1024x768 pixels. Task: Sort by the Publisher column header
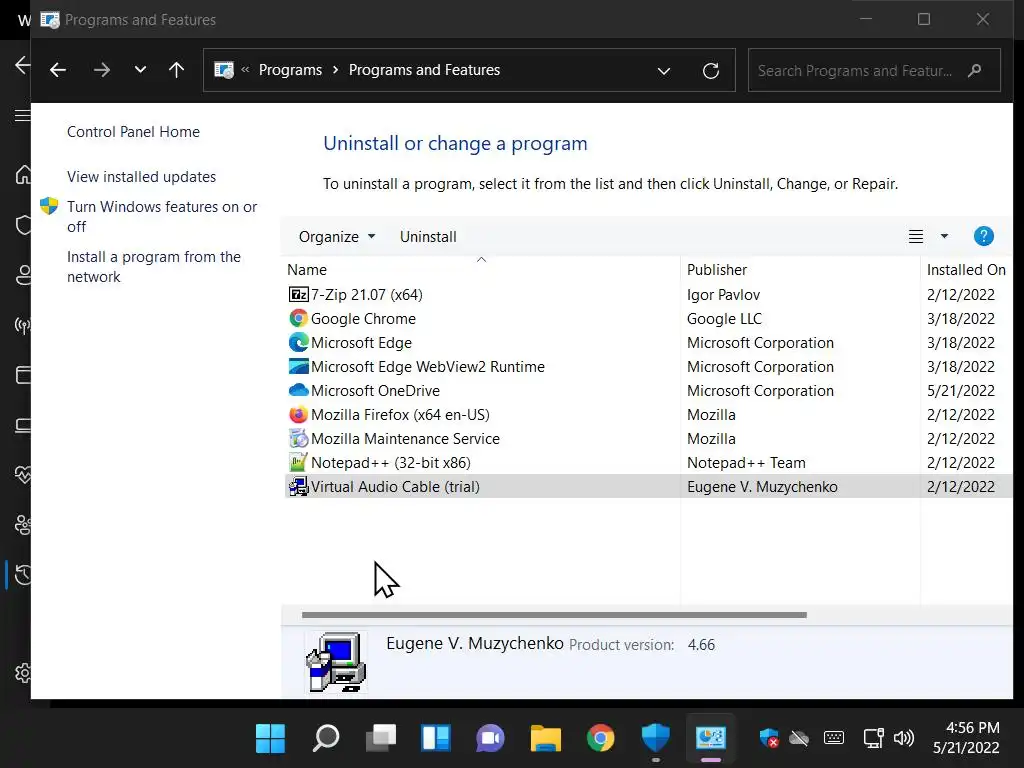coord(716,270)
